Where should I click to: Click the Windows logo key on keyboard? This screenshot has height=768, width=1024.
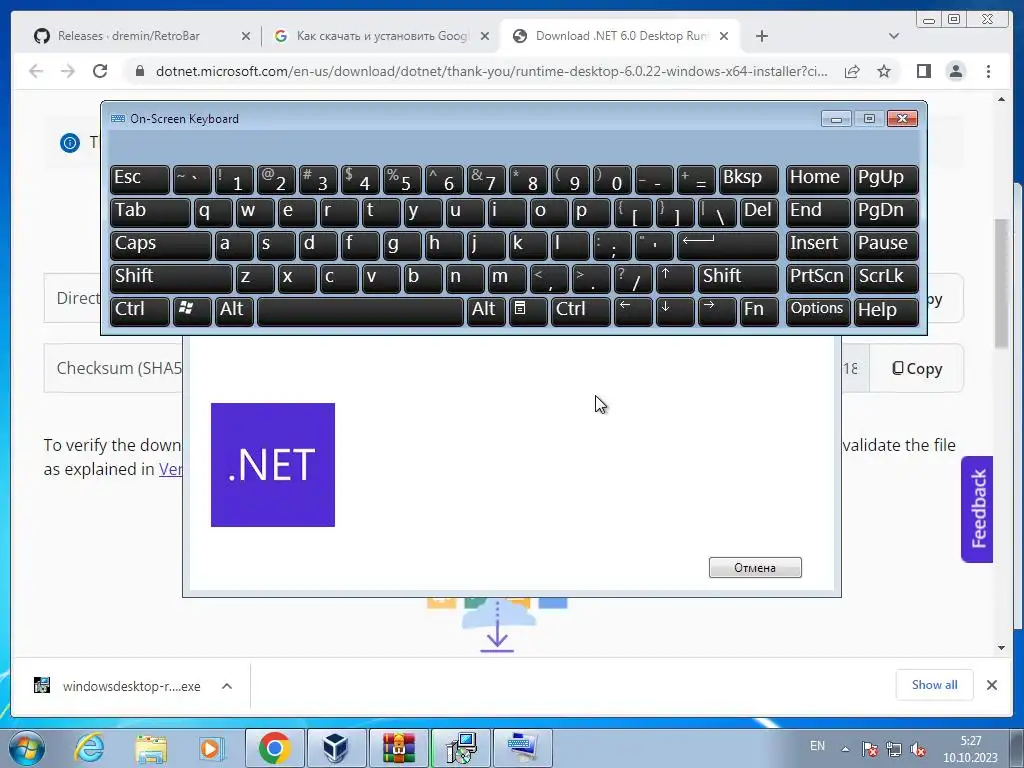[191, 310]
